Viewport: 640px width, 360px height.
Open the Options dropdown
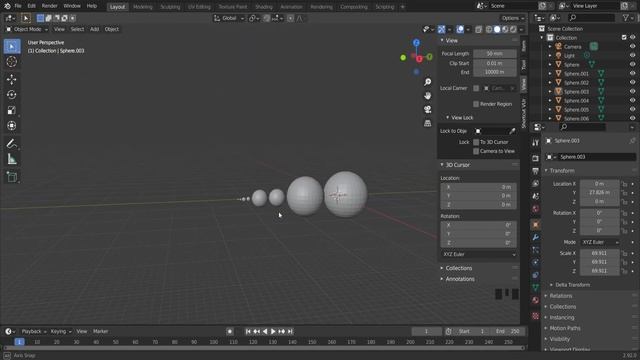tap(513, 18)
